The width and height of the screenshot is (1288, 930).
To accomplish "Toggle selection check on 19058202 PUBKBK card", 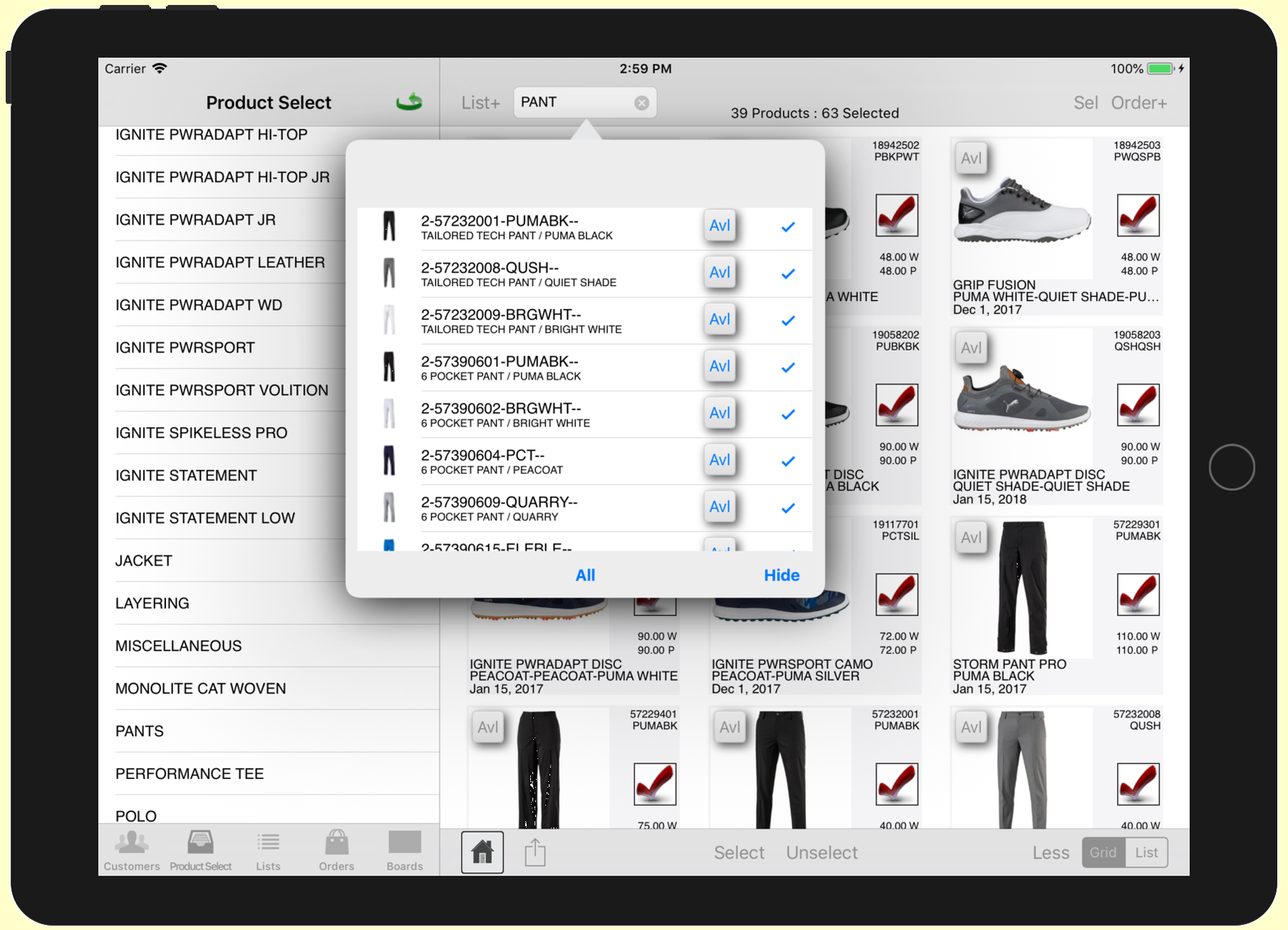I will pos(897,405).
